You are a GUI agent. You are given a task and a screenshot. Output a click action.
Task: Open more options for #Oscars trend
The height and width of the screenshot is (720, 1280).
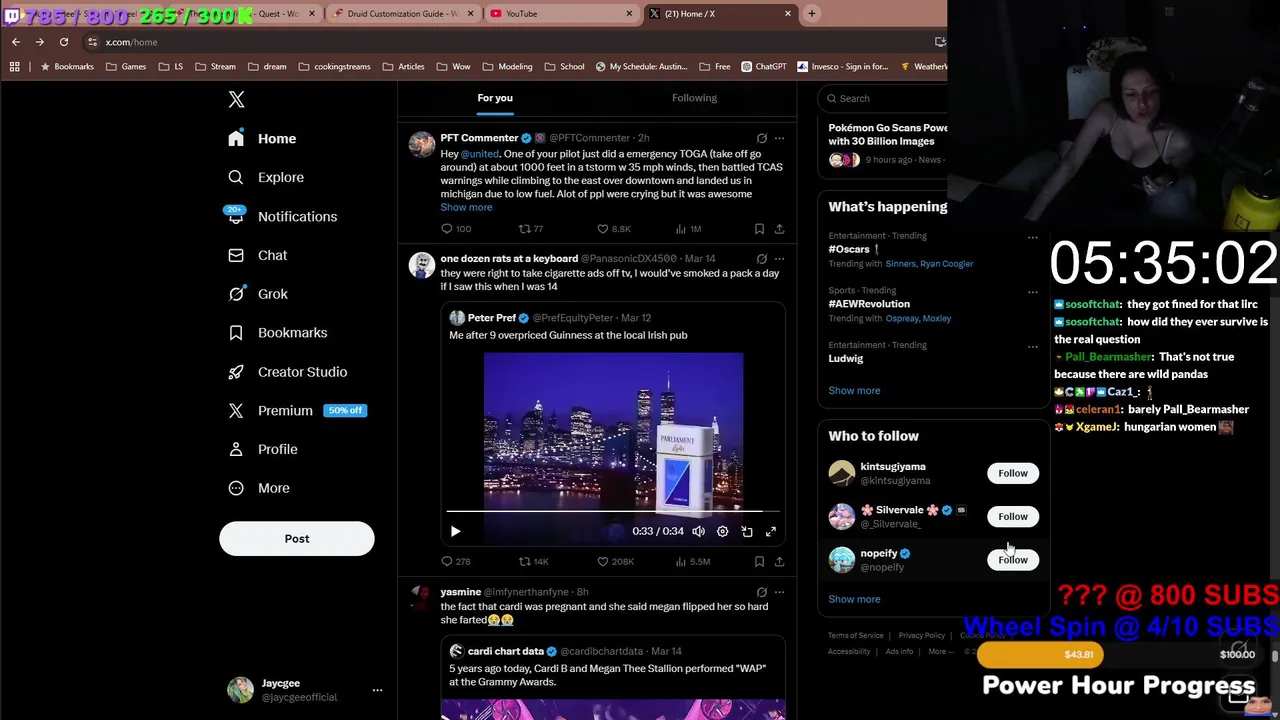pyautogui.click(x=1032, y=238)
